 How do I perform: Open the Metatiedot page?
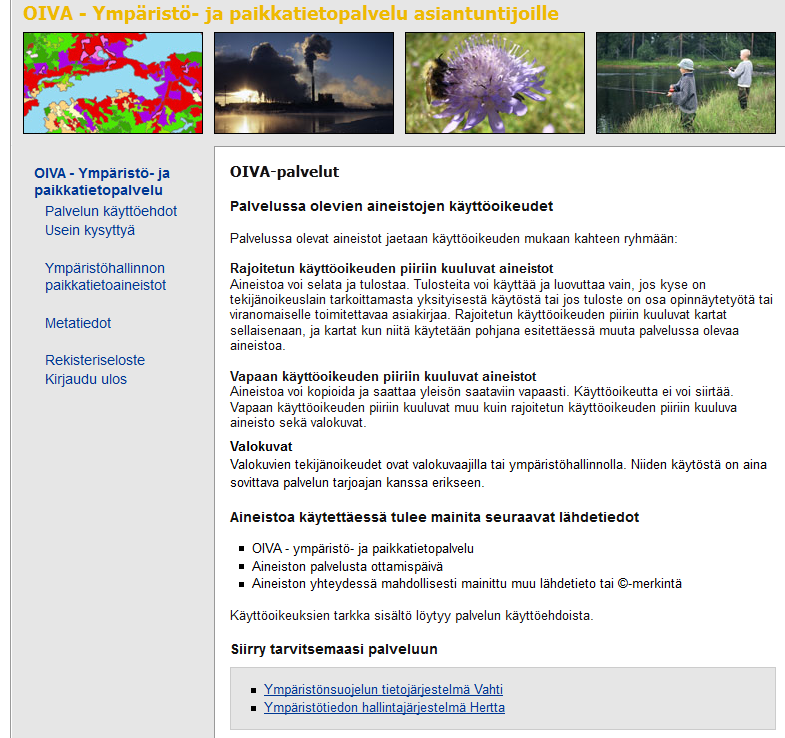point(78,323)
